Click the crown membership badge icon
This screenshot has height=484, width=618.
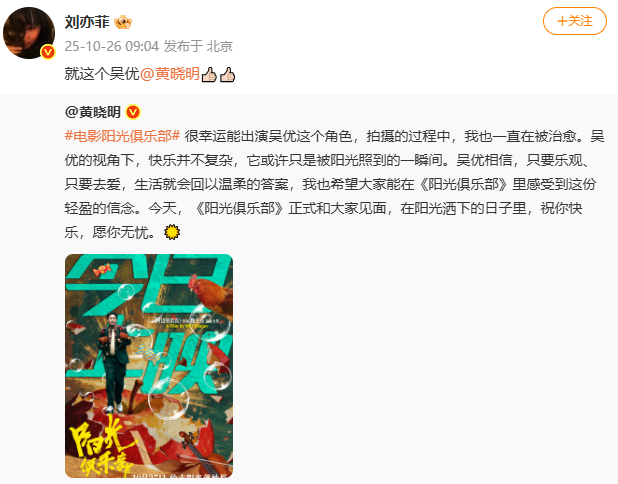[123, 22]
